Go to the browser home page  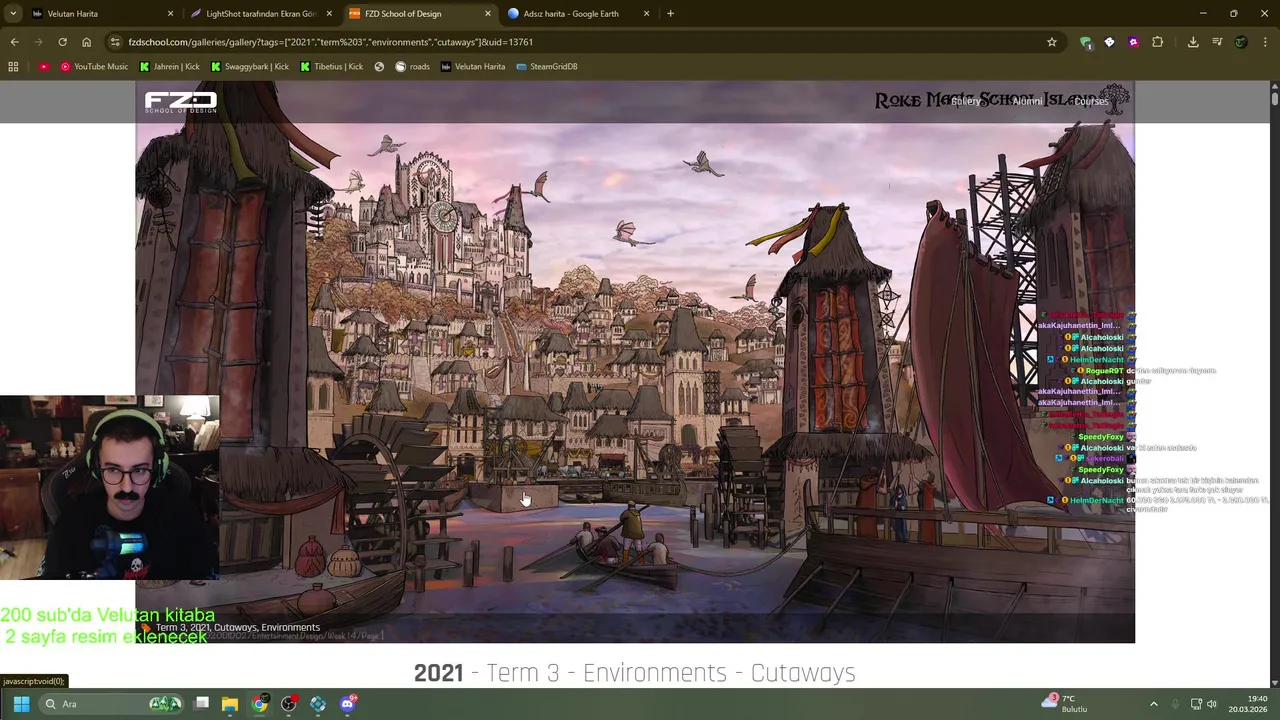click(86, 42)
